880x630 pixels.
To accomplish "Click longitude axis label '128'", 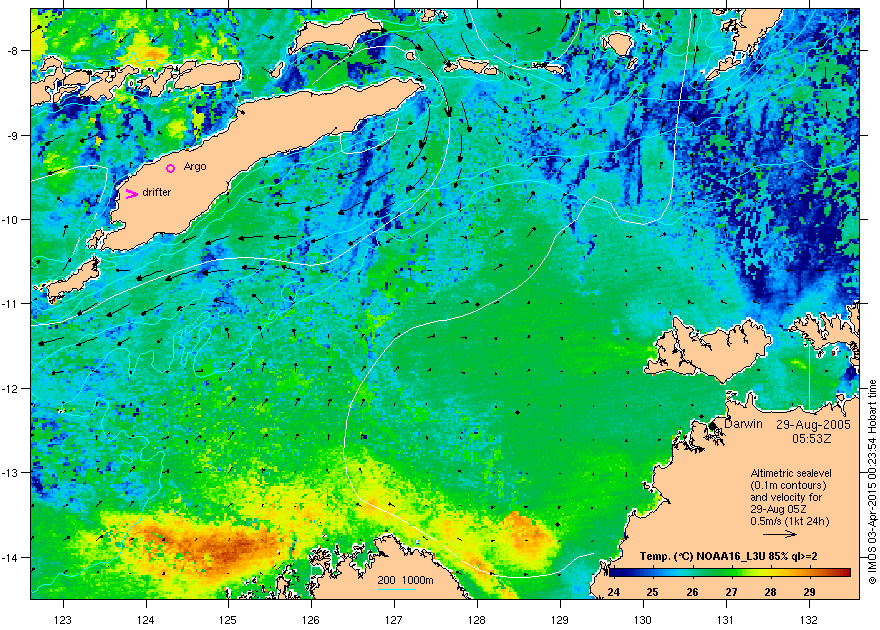I will tap(477, 620).
